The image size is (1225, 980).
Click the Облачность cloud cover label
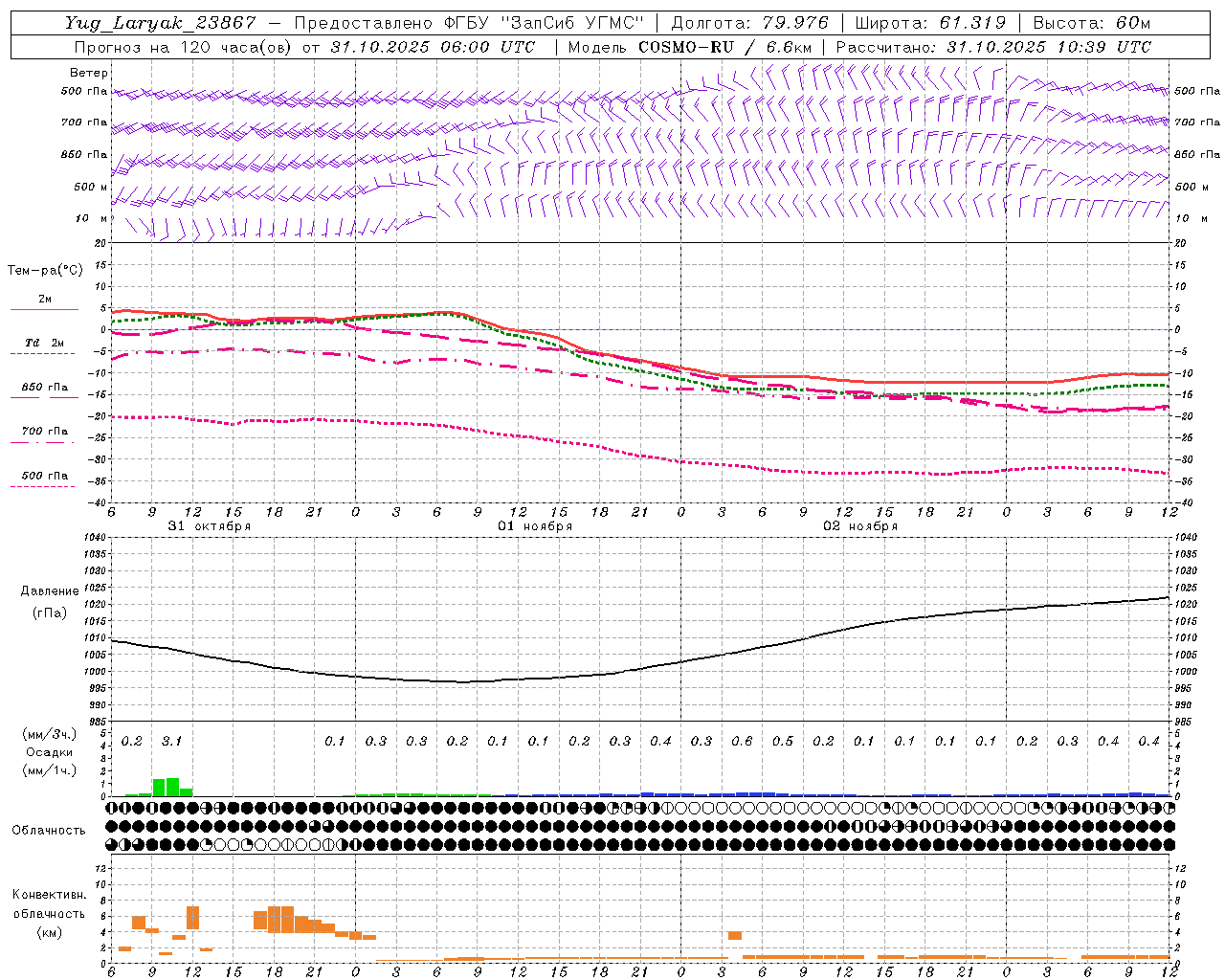click(x=49, y=830)
